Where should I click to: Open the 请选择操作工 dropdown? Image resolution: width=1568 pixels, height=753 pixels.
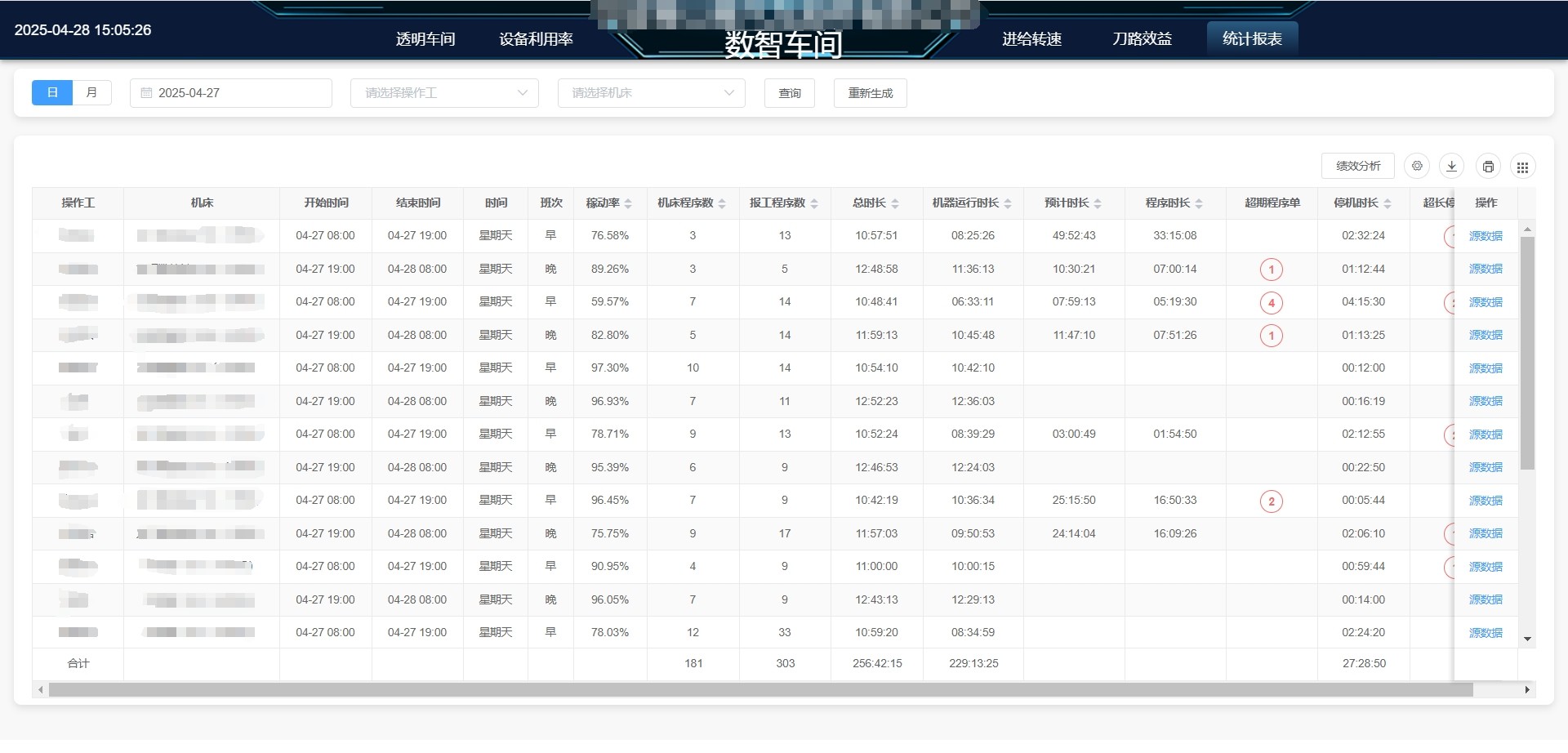tap(443, 92)
